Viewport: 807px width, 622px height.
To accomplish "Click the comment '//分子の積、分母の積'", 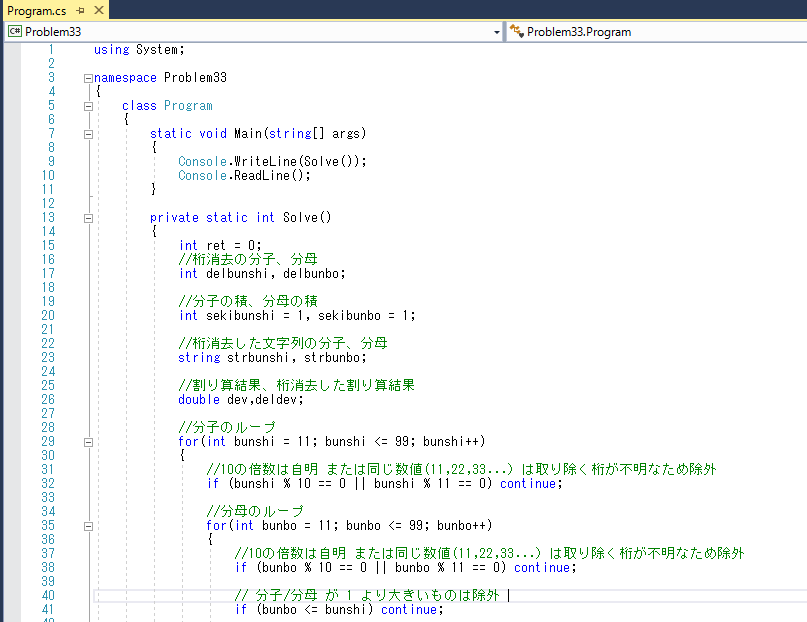I will point(248,301).
